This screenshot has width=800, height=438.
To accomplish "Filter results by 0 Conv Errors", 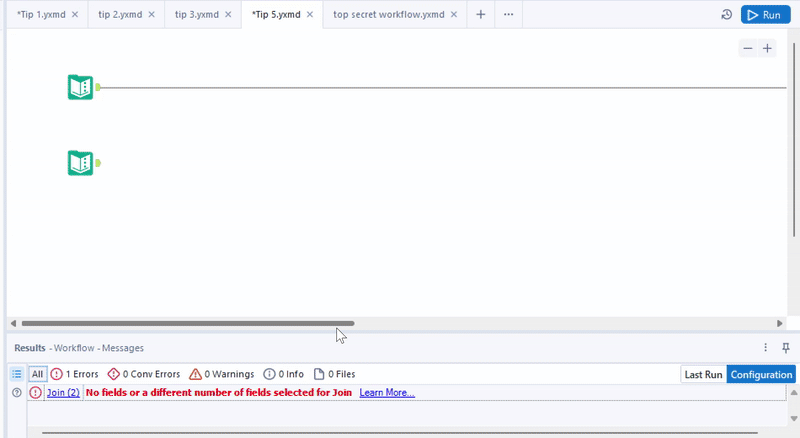I will pos(144,374).
